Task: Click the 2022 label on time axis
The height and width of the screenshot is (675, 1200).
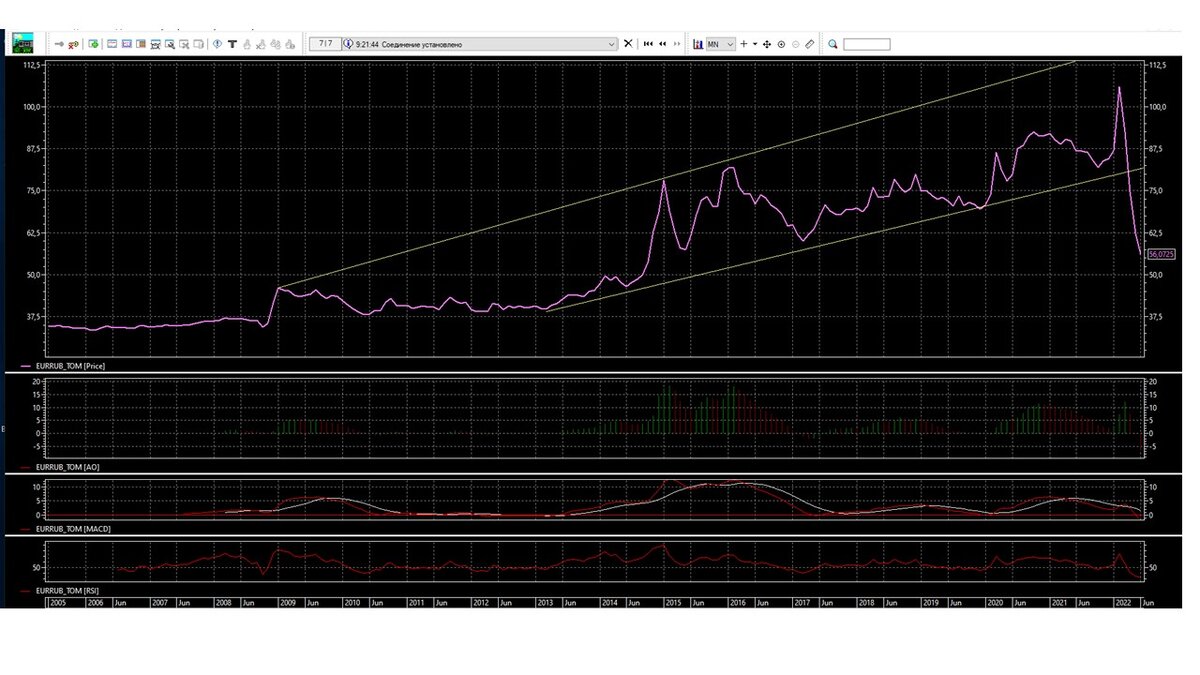Action: tap(1125, 603)
